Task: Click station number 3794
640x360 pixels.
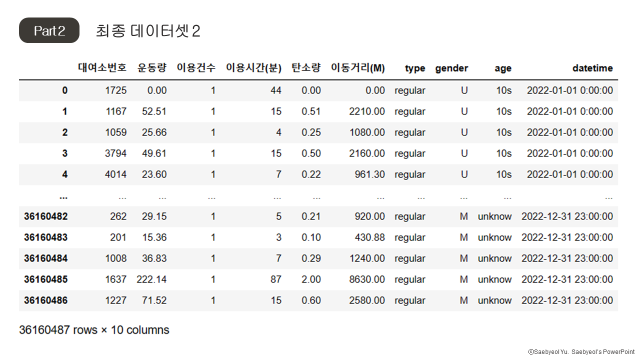Action: (x=116, y=153)
